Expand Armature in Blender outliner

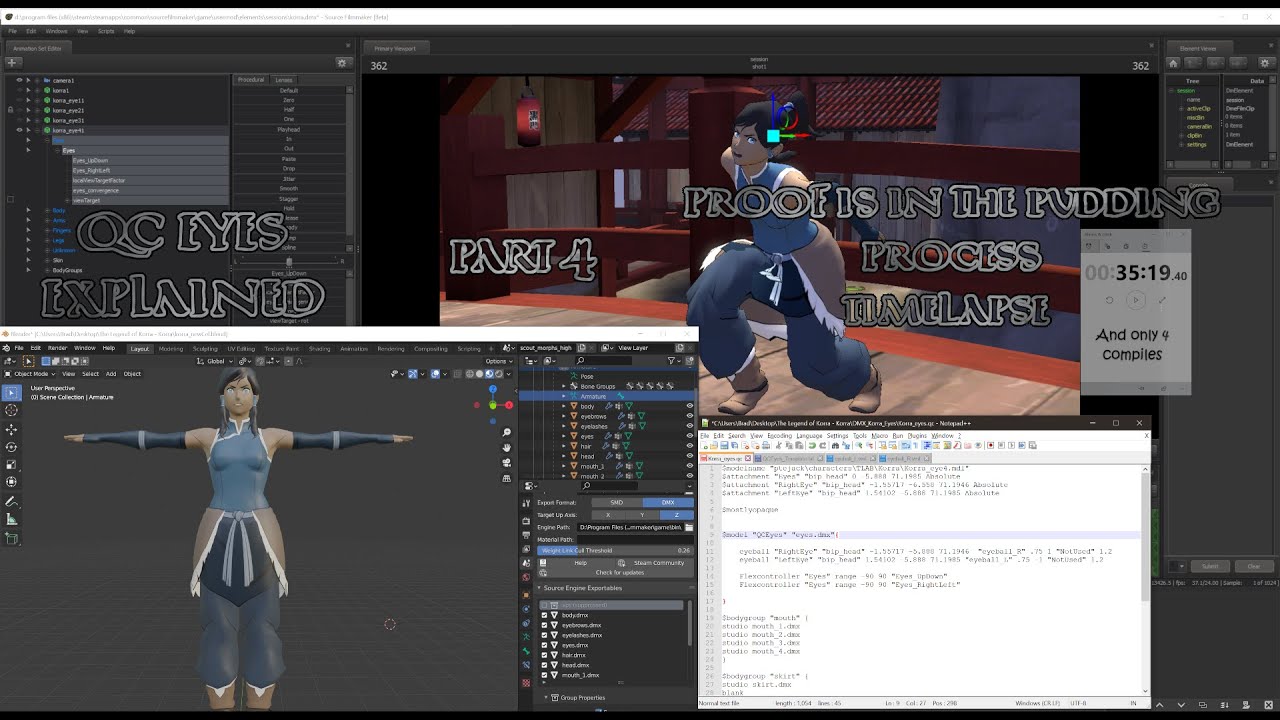pos(565,396)
